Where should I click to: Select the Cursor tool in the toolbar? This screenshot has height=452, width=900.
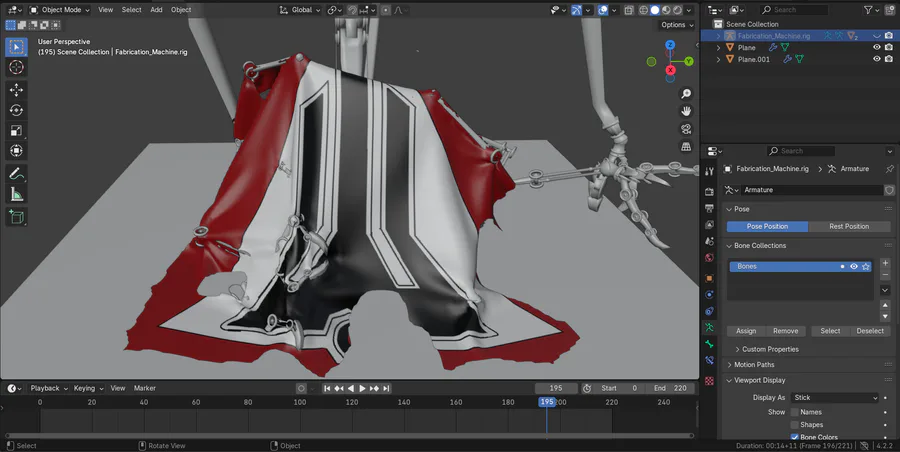[x=16, y=67]
